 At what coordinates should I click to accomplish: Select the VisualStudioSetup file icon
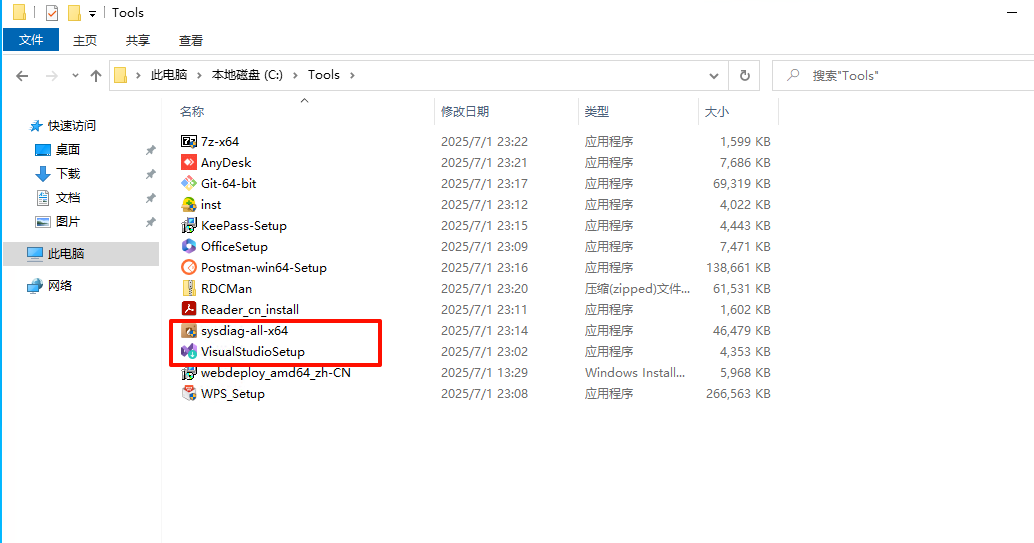pos(189,352)
